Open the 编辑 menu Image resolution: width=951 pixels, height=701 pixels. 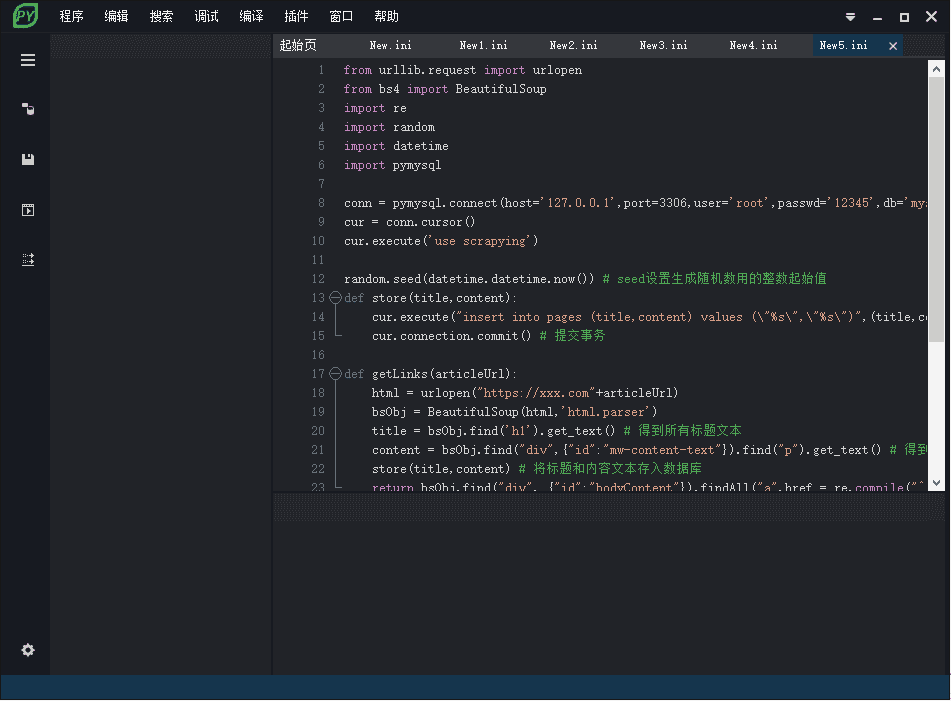tap(116, 16)
